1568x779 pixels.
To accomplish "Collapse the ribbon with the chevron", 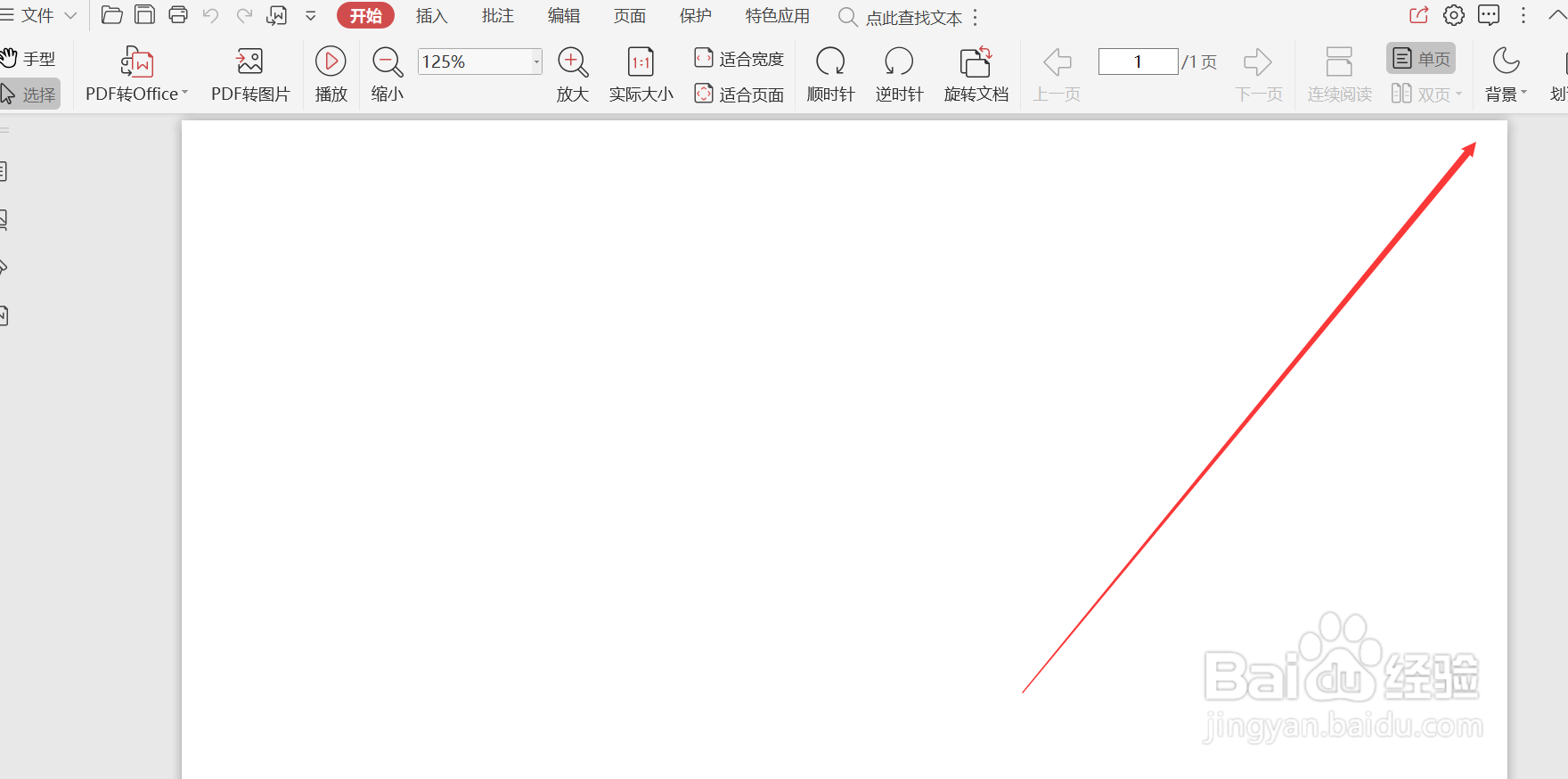I will coord(1557,15).
